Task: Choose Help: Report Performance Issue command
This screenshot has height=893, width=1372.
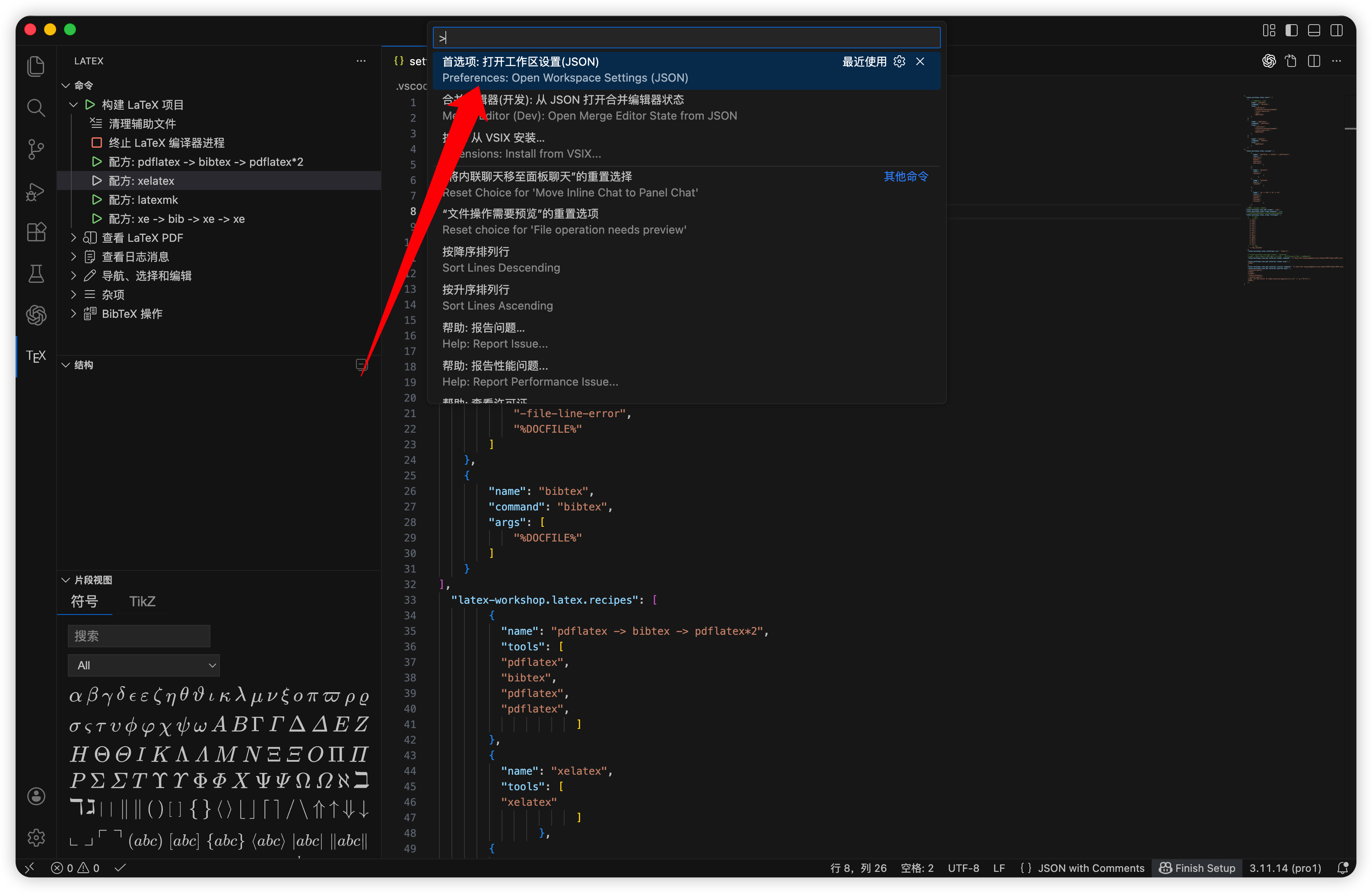Action: [x=686, y=374]
